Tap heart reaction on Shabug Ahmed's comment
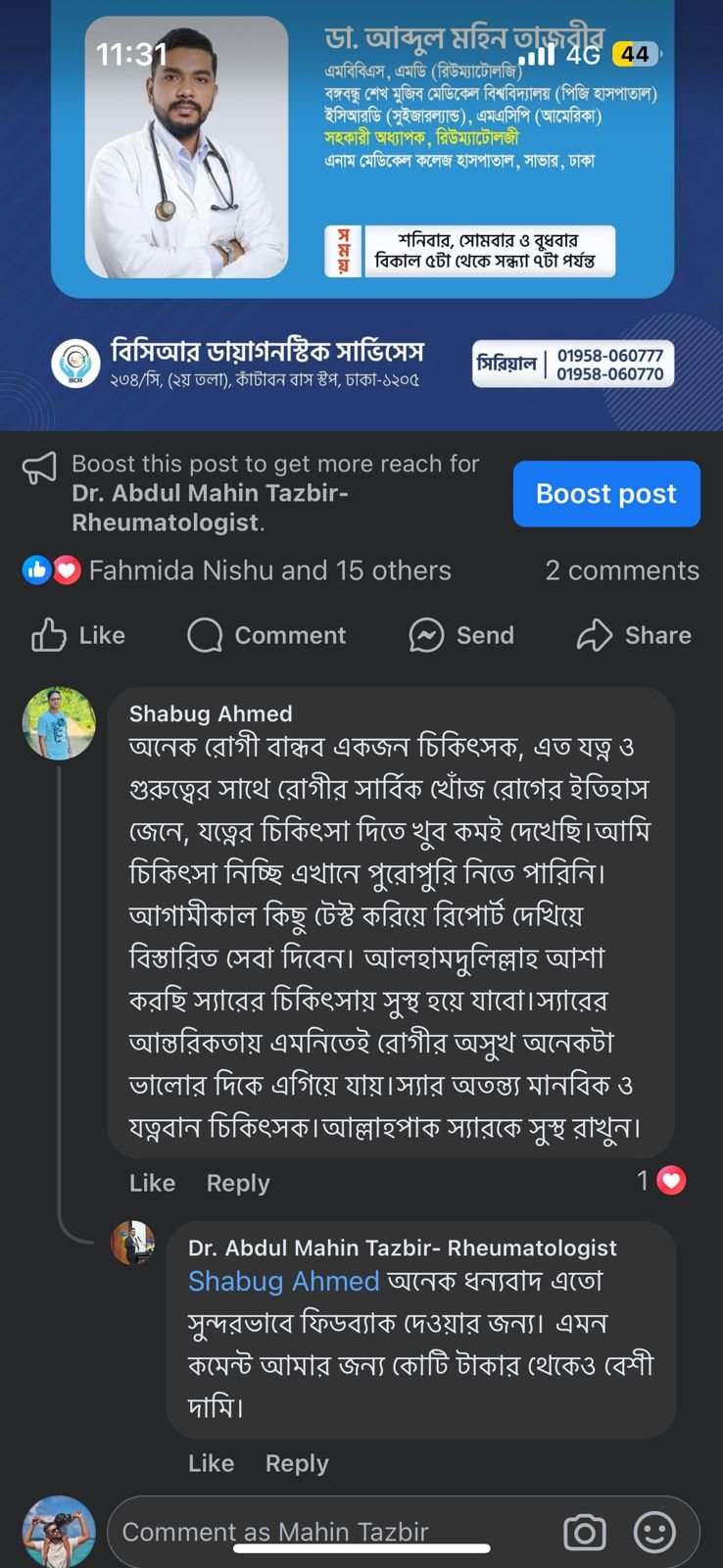The height and width of the screenshot is (1568, 723). (671, 1181)
